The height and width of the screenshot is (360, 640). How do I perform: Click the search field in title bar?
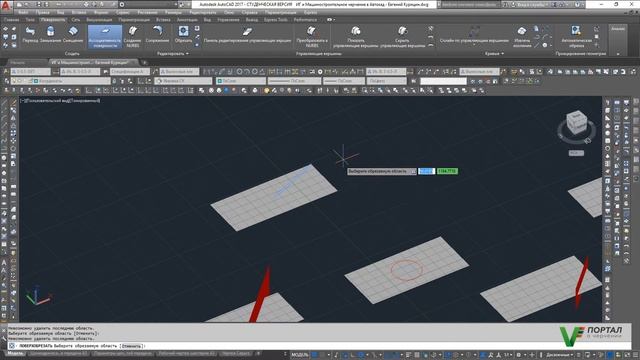click(469, 4)
